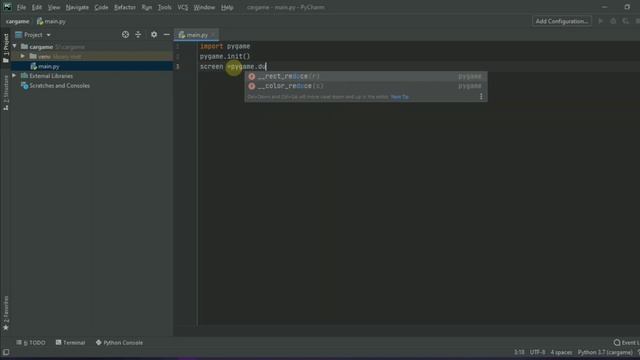Open the Terminal tool window

coord(70,342)
